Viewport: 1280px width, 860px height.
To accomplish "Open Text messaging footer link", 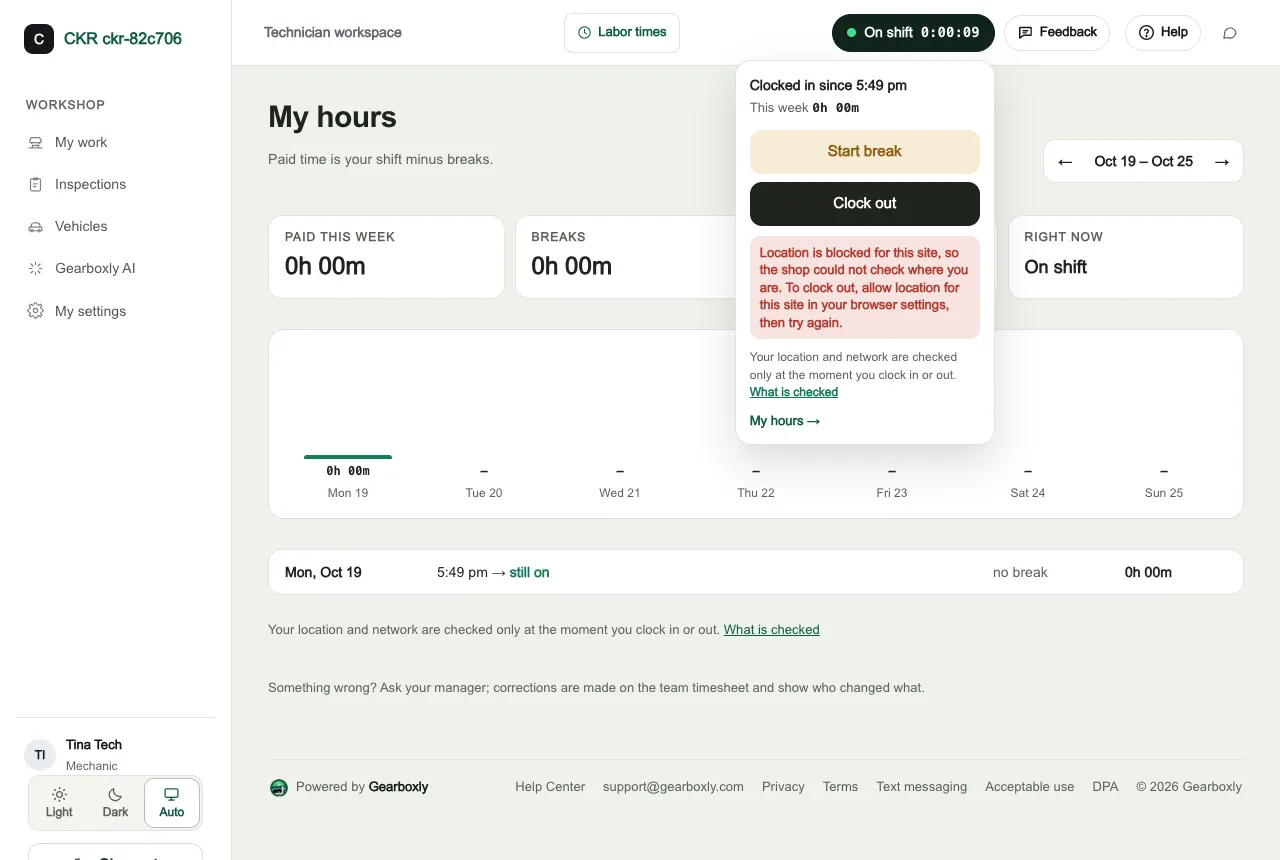I will click(922, 787).
